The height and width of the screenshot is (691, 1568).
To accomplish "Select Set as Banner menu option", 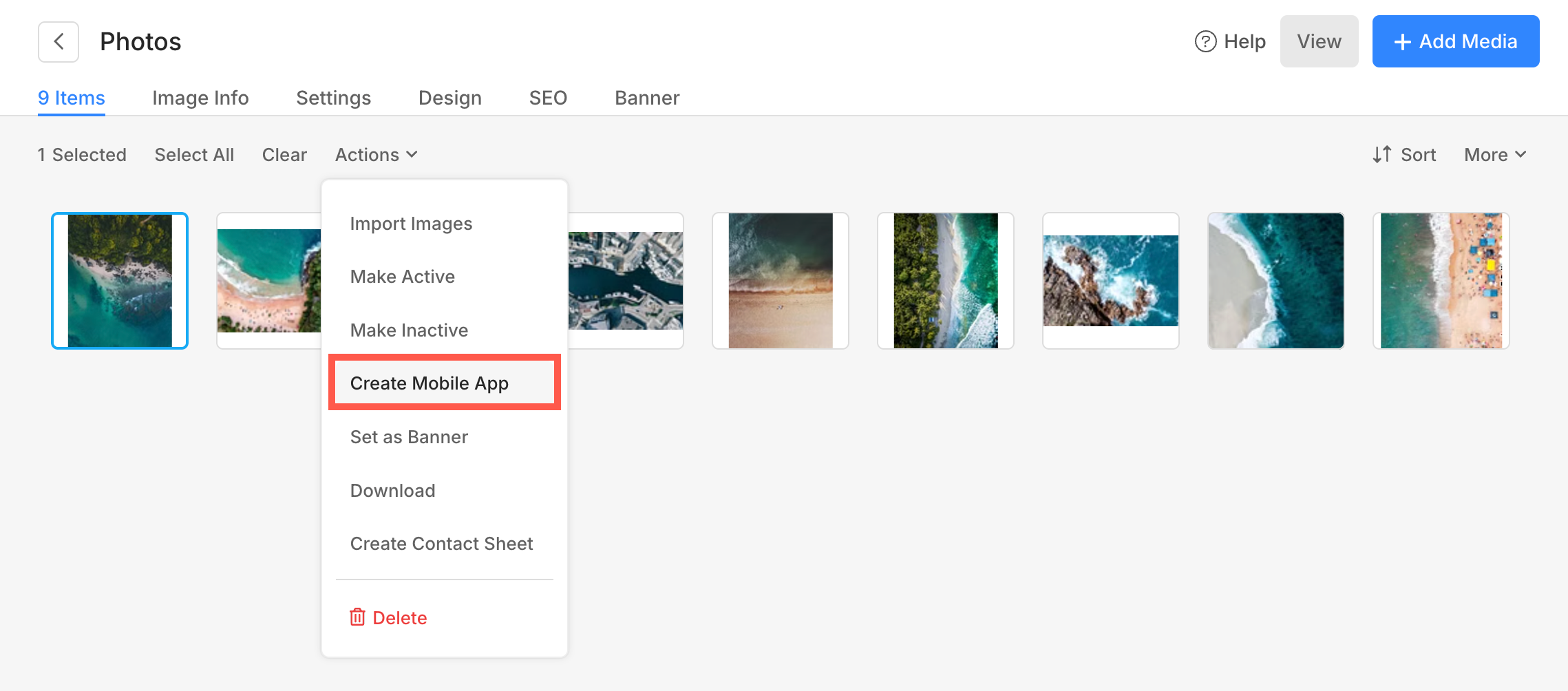I will click(409, 437).
